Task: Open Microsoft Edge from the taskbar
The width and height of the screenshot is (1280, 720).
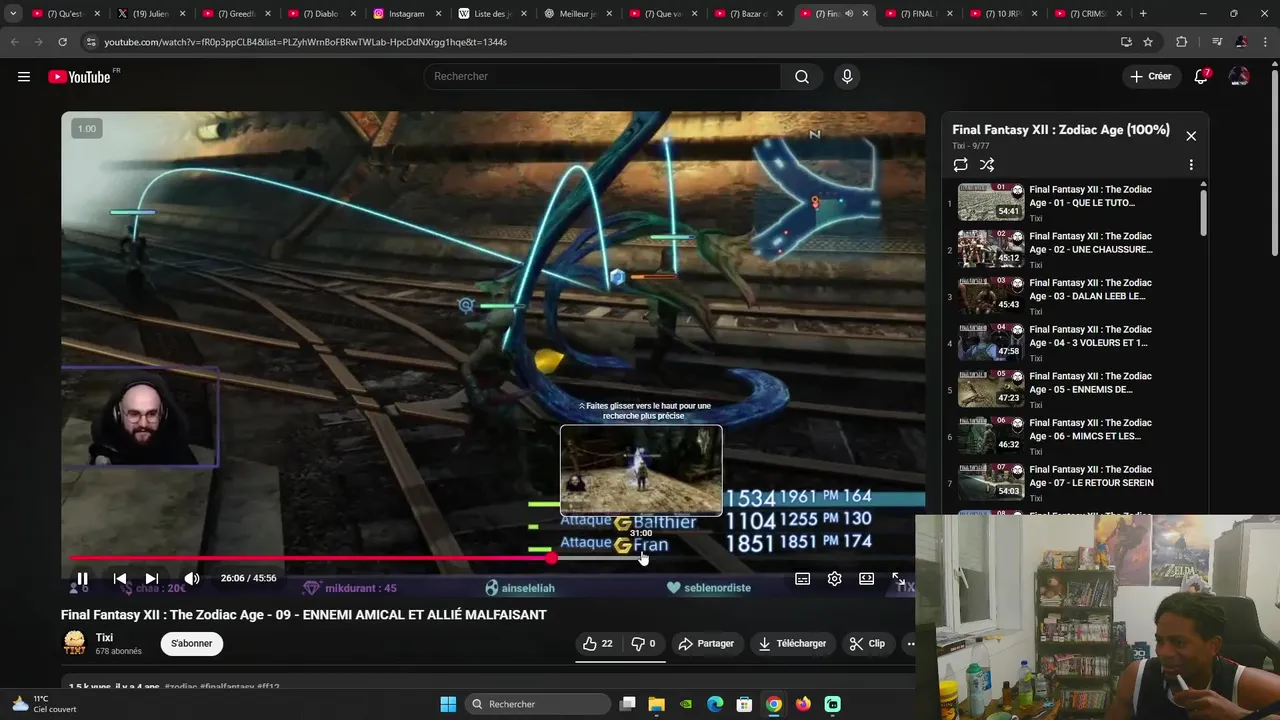Action: click(715, 704)
